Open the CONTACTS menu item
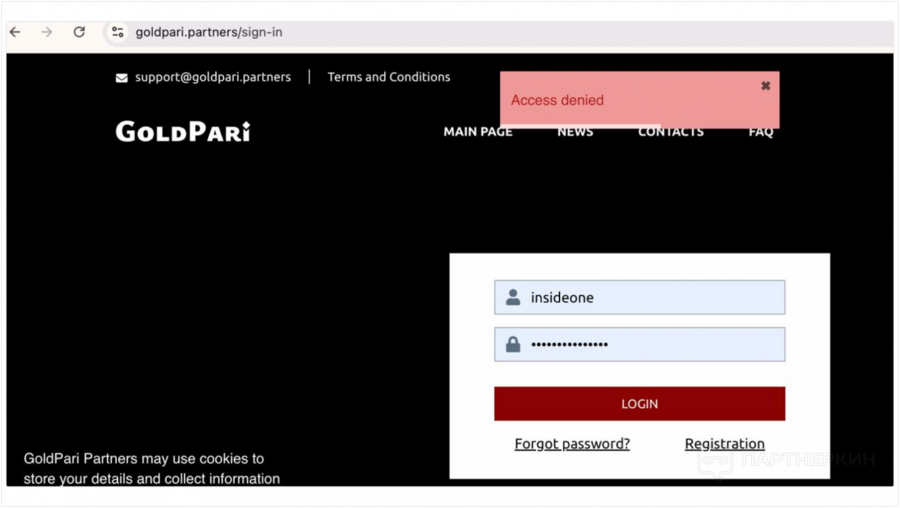 pos(670,132)
